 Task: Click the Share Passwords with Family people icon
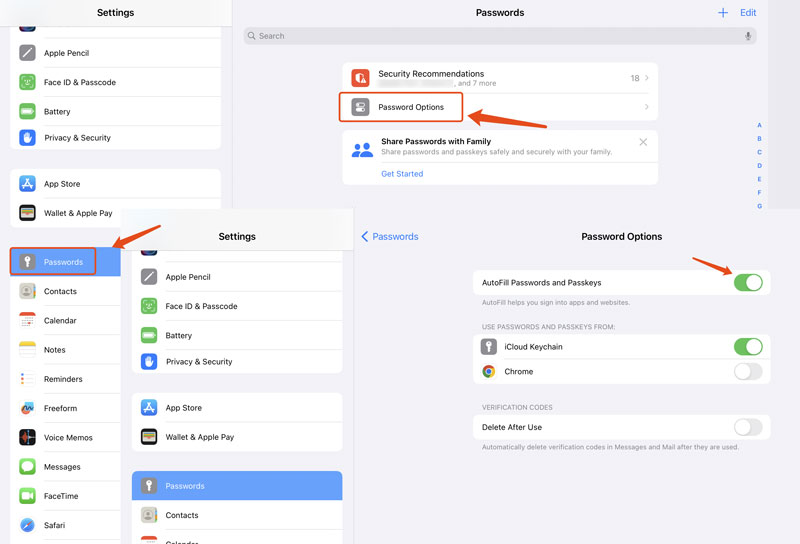(362, 150)
